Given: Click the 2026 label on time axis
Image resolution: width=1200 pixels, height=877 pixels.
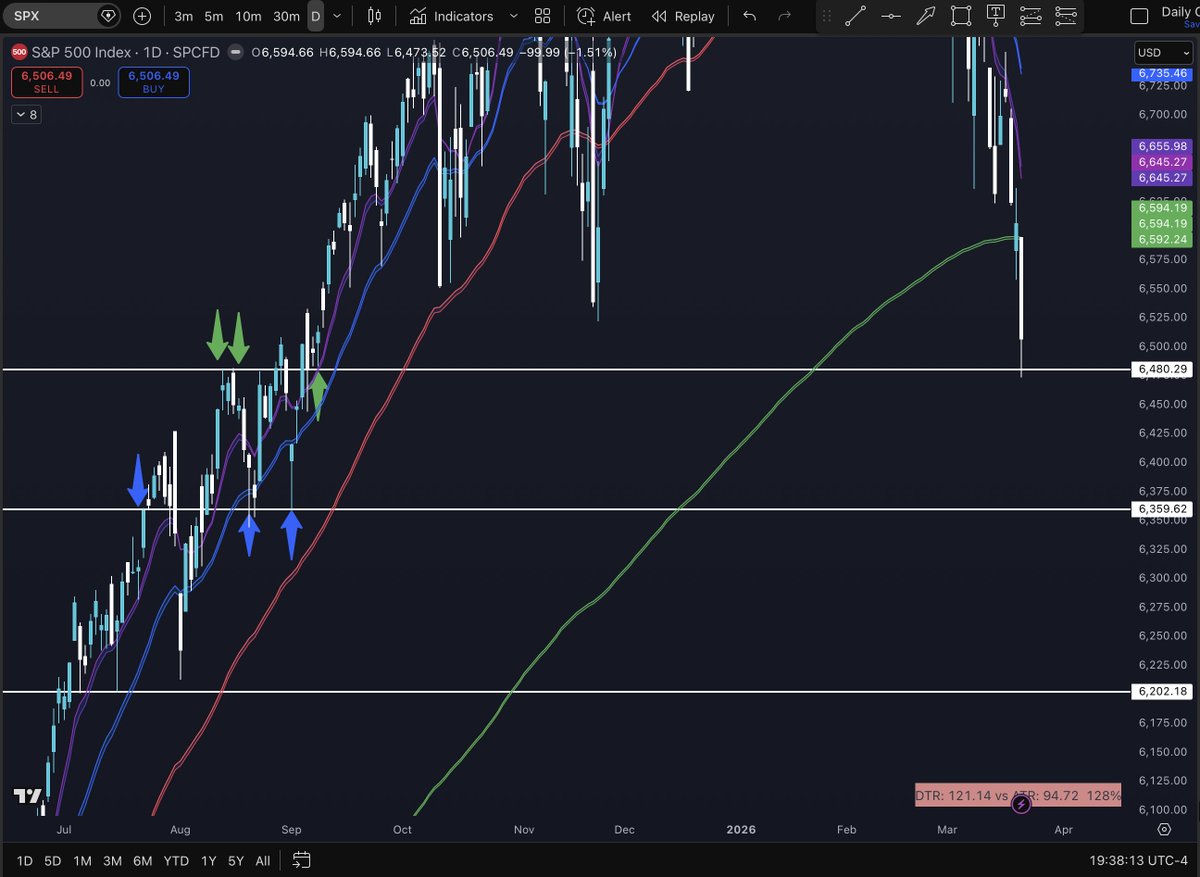Looking at the screenshot, I should click(741, 830).
